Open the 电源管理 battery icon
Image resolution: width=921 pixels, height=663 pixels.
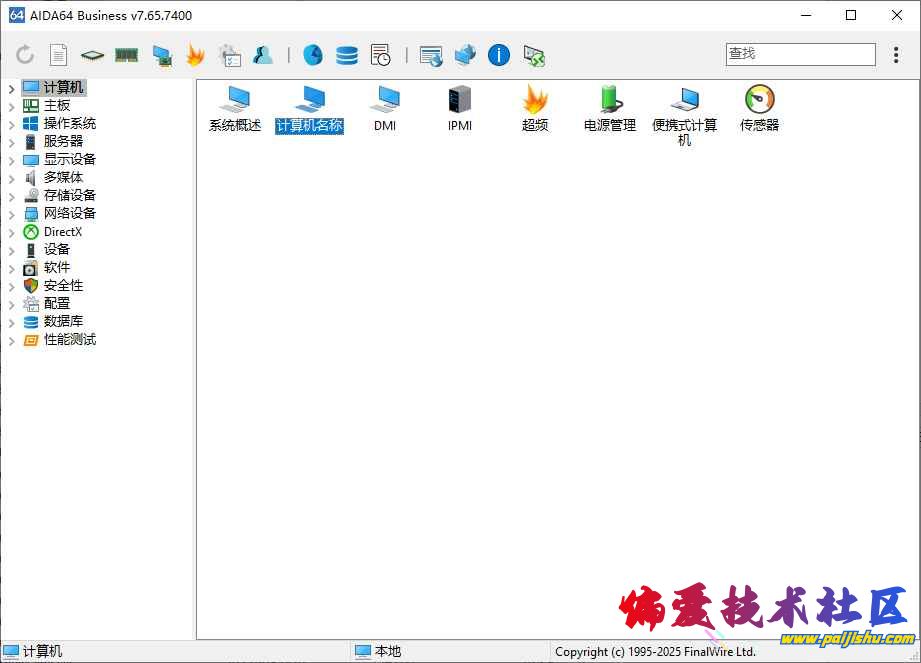(610, 100)
